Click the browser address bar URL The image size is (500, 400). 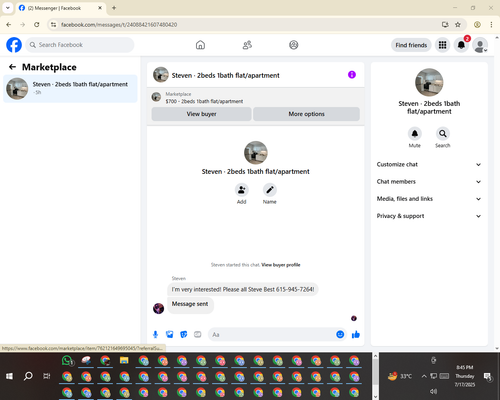(x=119, y=25)
